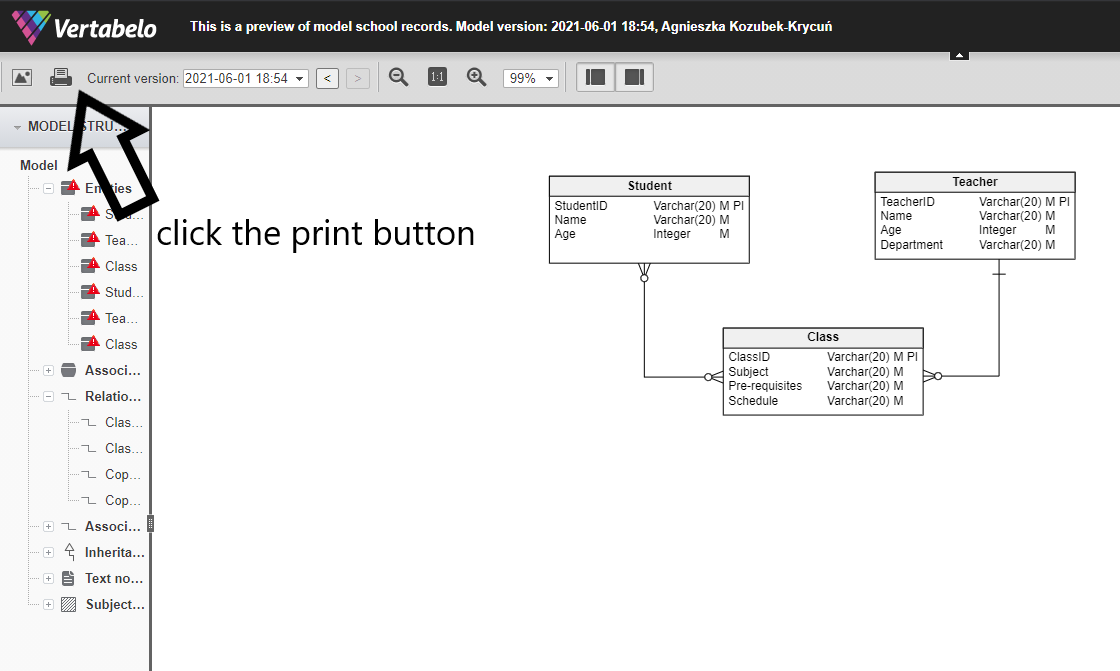Click the Subject... hatched area icon

coord(69,605)
